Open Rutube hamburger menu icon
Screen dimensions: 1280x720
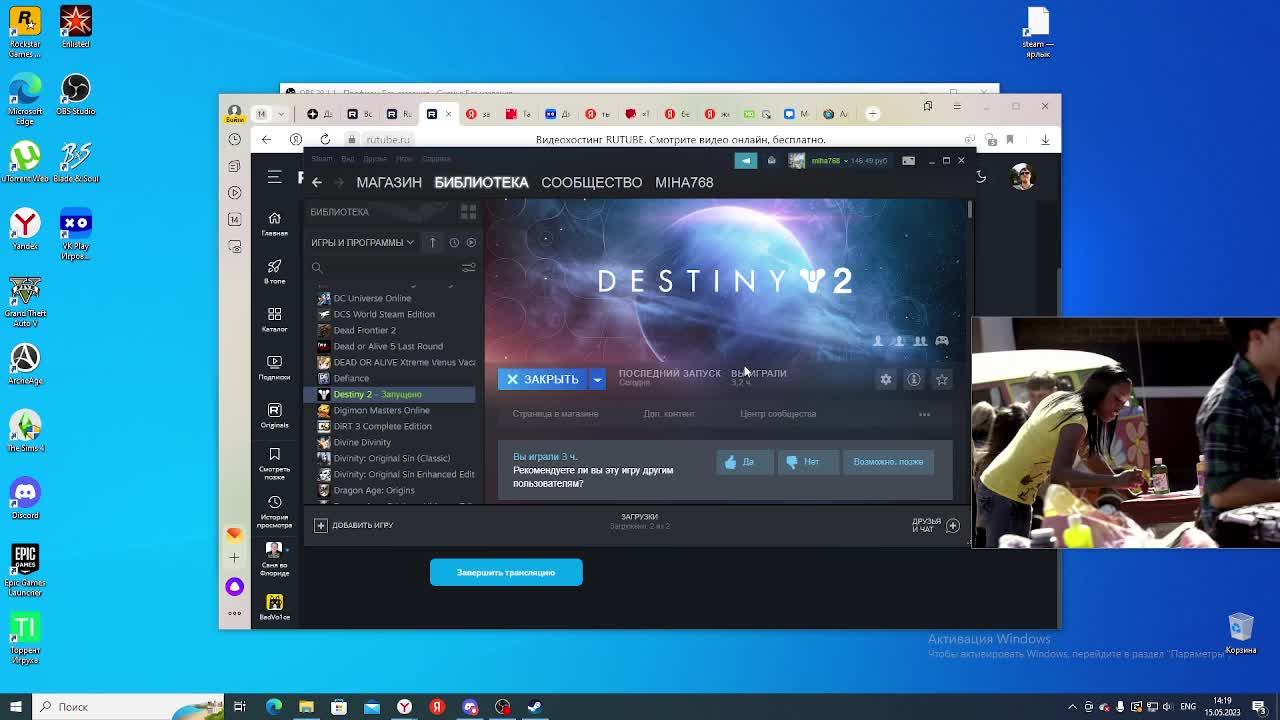coord(274,177)
